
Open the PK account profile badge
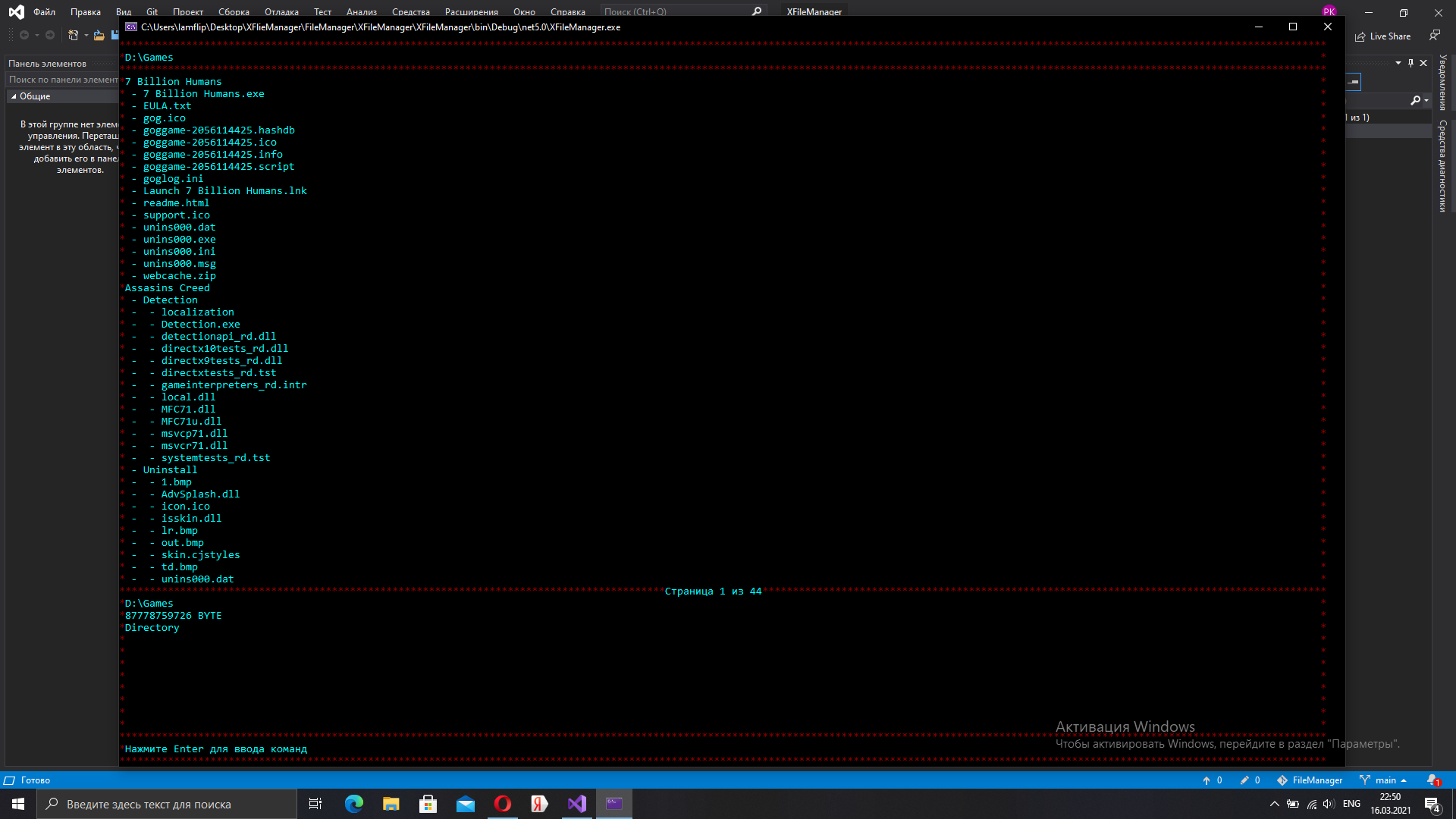coord(1329,11)
